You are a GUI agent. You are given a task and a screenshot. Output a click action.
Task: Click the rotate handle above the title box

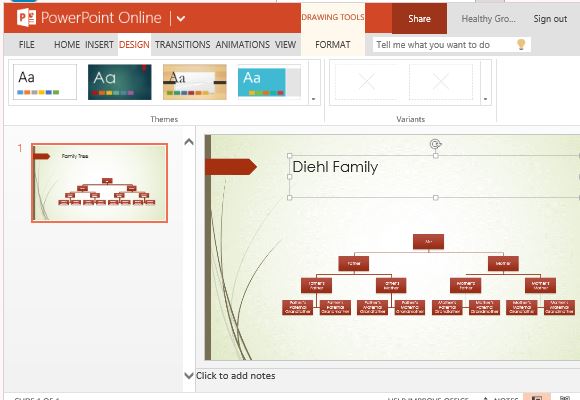pyautogui.click(x=435, y=144)
